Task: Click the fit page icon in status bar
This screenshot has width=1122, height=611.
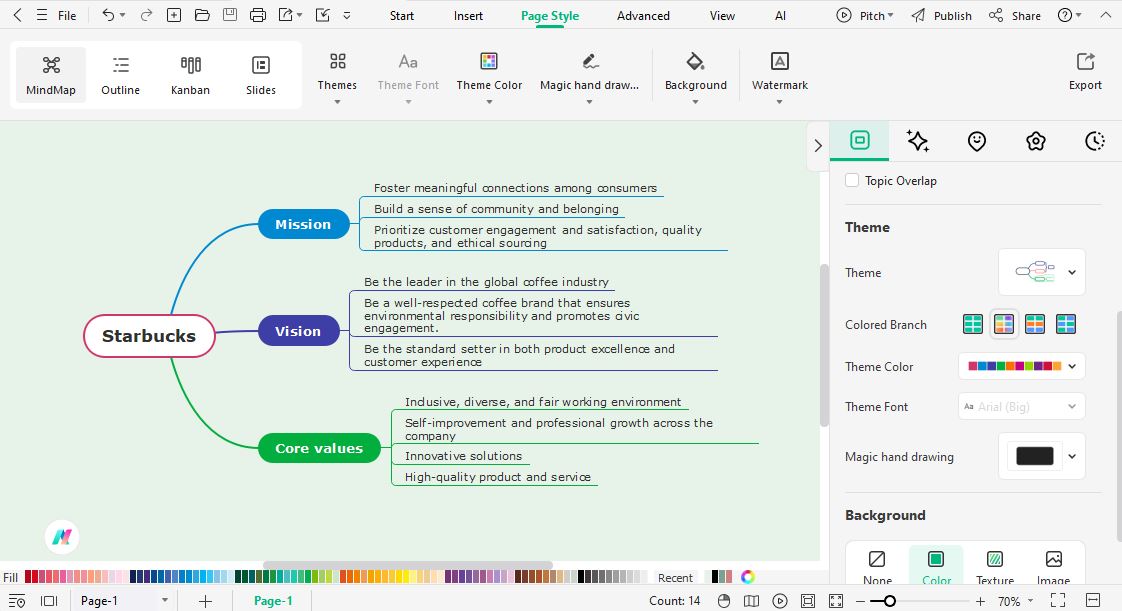Action: (808, 601)
